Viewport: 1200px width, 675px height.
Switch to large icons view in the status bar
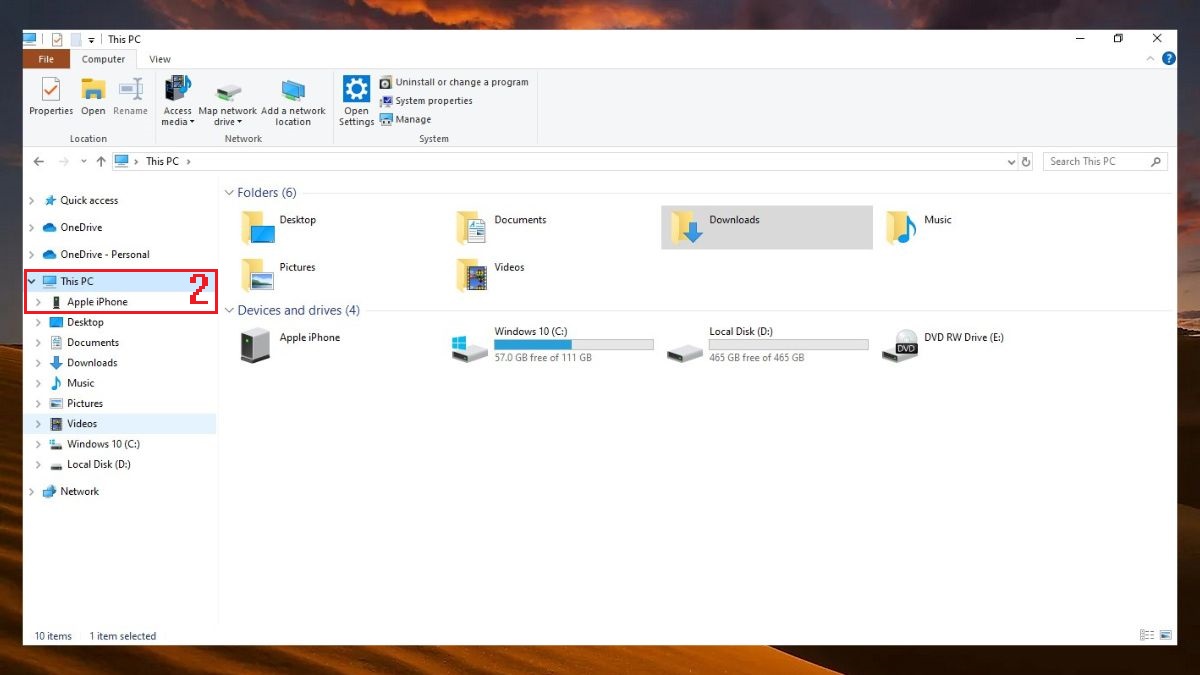pyautogui.click(x=1165, y=636)
